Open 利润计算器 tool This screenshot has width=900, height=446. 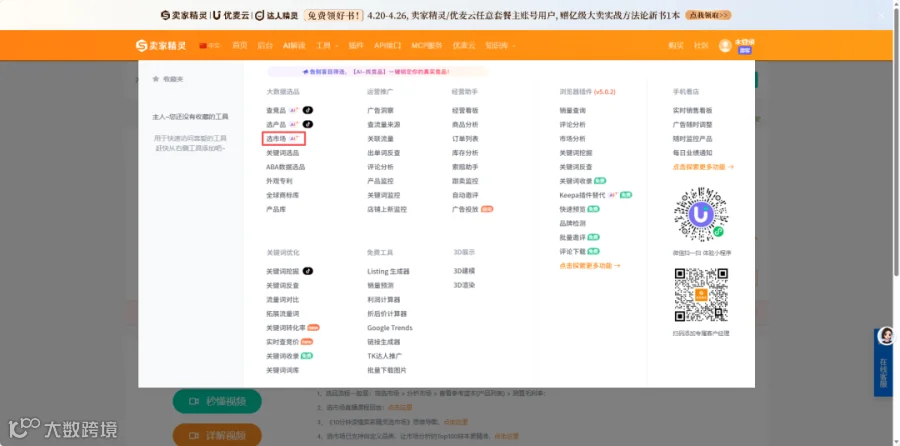[x=384, y=300]
